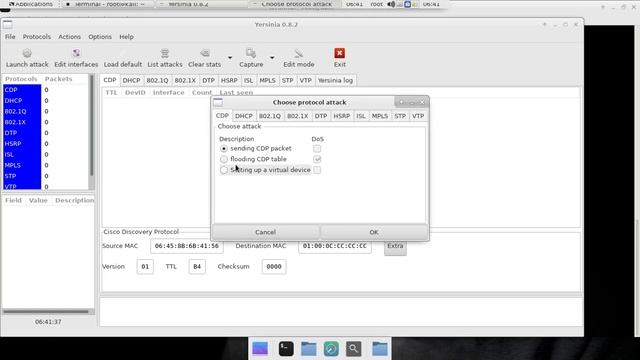Expand the Clear stats dropdown arrow
Viewport: 640px width, 360px height.
tap(230, 58)
